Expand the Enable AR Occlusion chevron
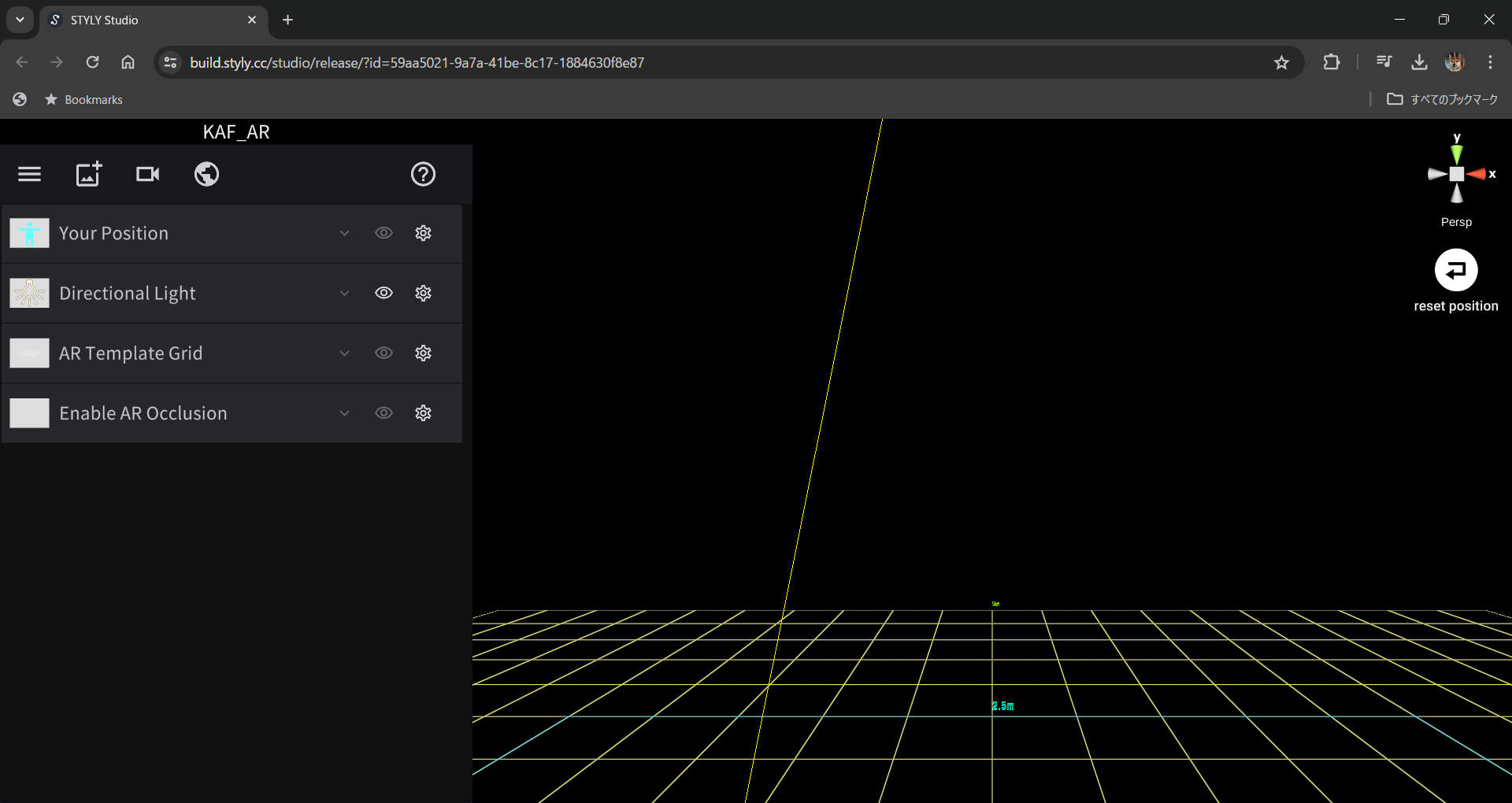 [344, 413]
